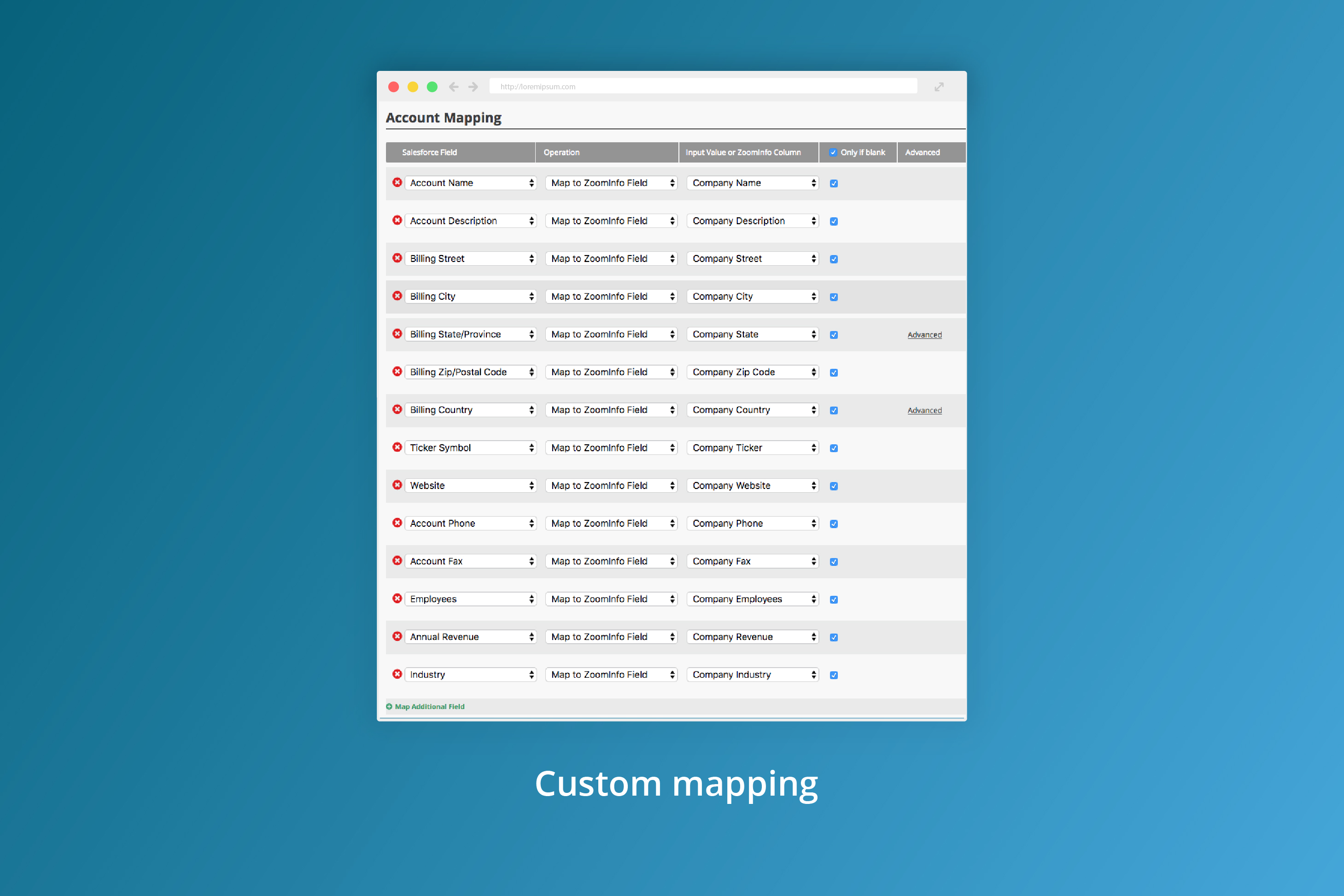Remove the Account Fax mapping row
Viewport: 1344px width, 896px height.
click(397, 560)
